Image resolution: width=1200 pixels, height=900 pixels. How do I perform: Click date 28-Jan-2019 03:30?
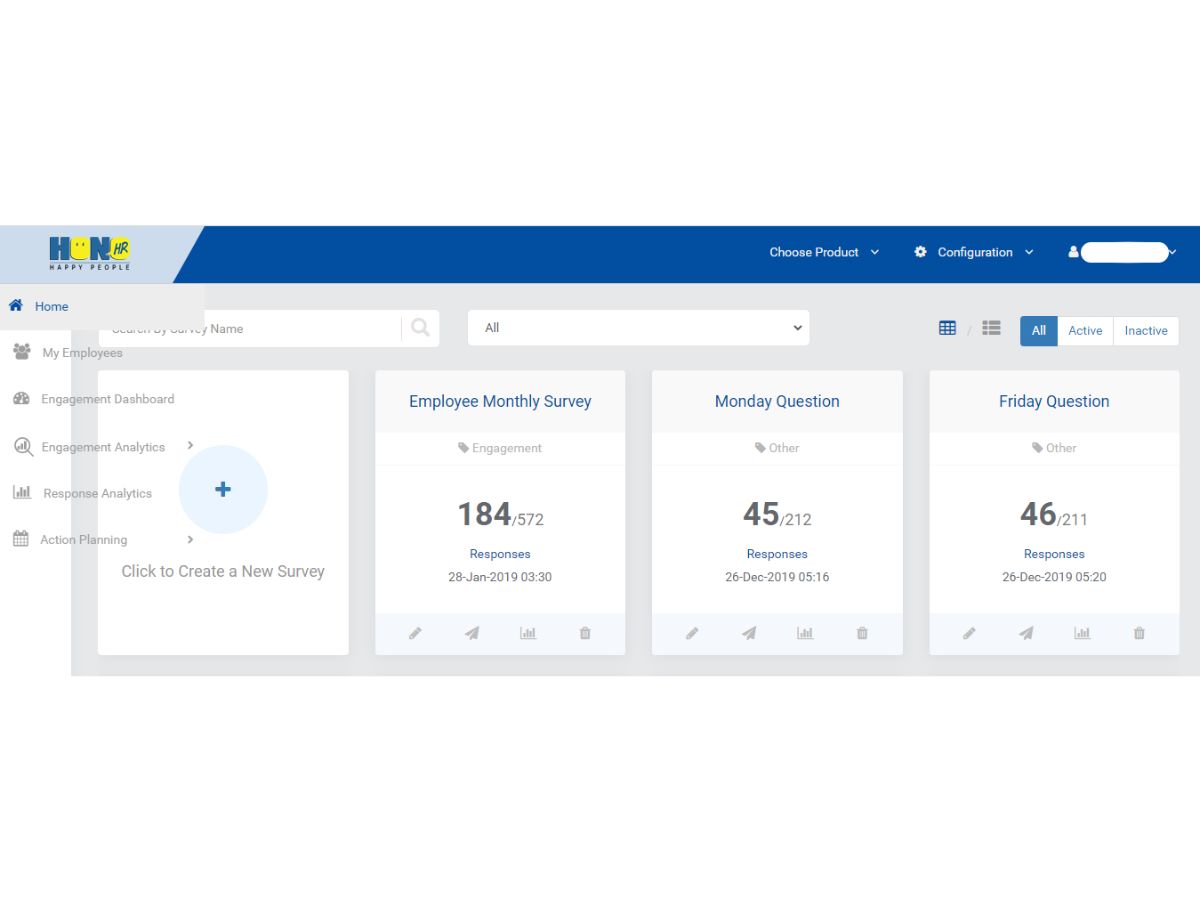tap(500, 577)
